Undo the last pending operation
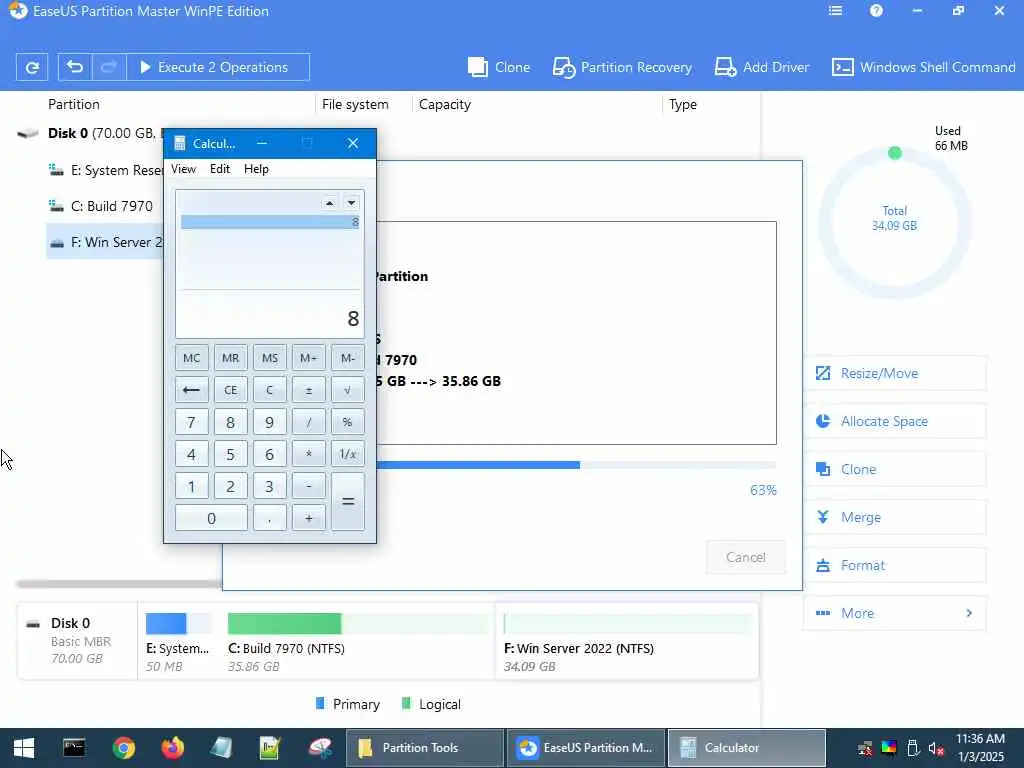Image resolution: width=1024 pixels, height=768 pixels. [75, 67]
